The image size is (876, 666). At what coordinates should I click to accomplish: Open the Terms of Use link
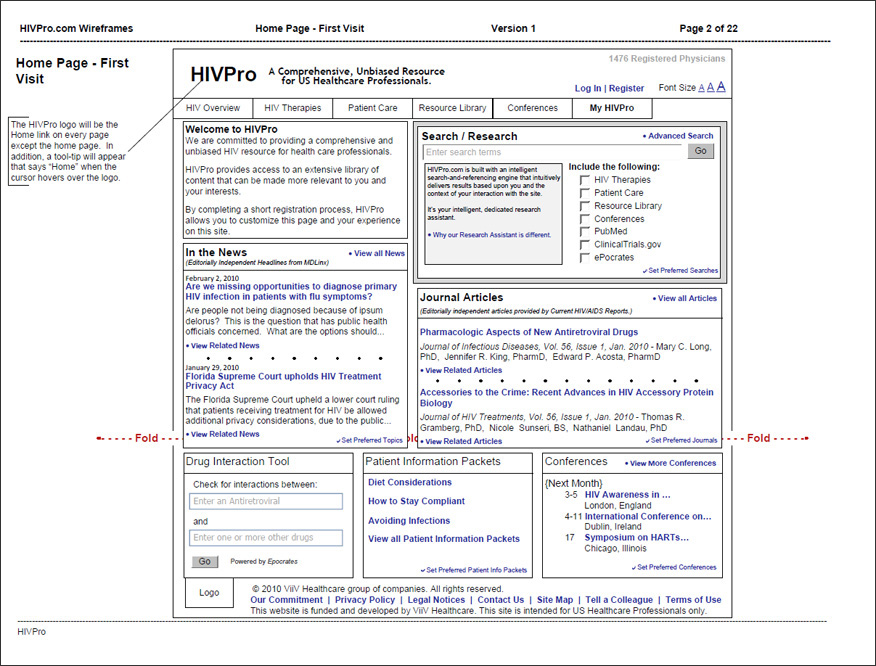point(693,600)
